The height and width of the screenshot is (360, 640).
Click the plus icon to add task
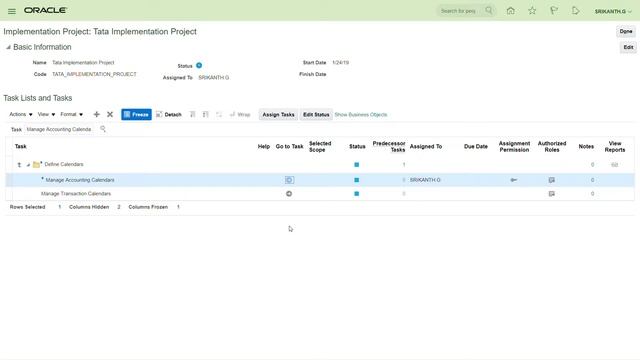click(96, 114)
